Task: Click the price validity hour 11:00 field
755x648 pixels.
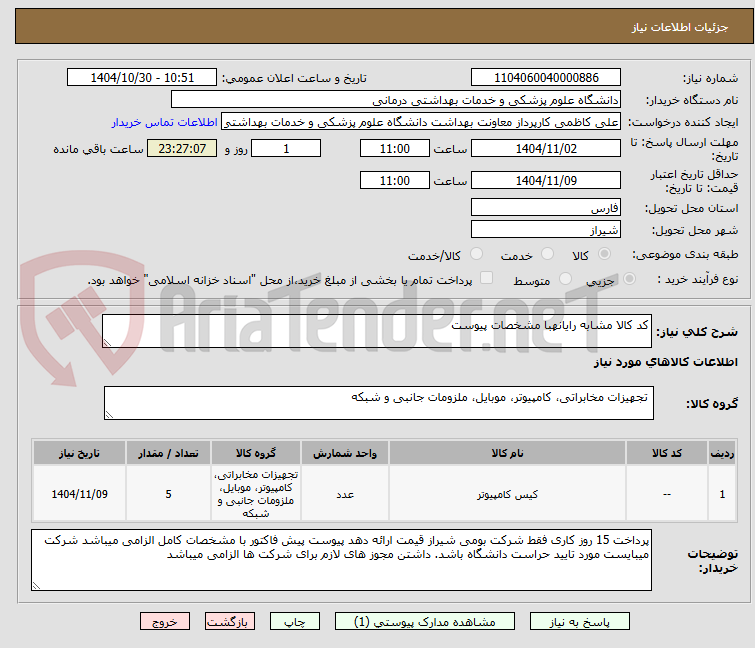Action: tap(394, 181)
